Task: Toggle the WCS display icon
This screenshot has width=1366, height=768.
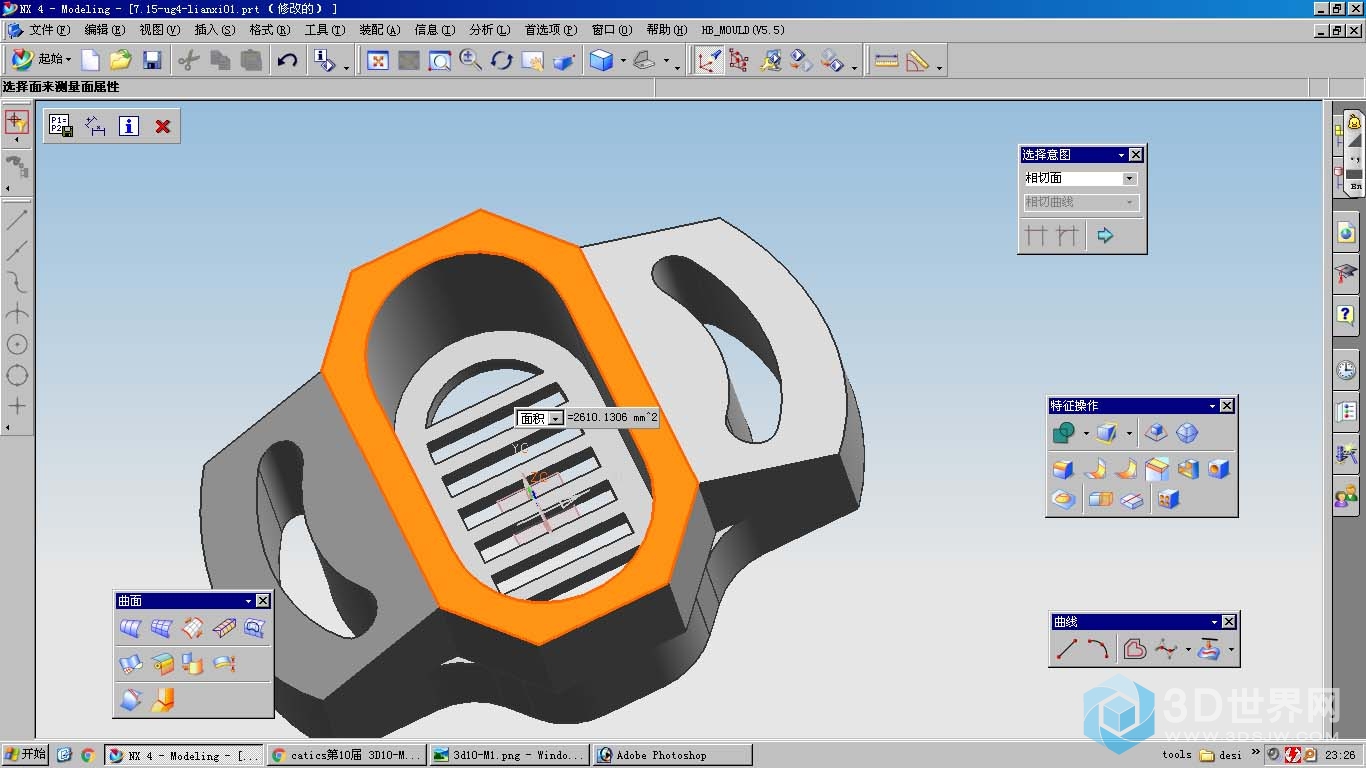Action: [709, 61]
